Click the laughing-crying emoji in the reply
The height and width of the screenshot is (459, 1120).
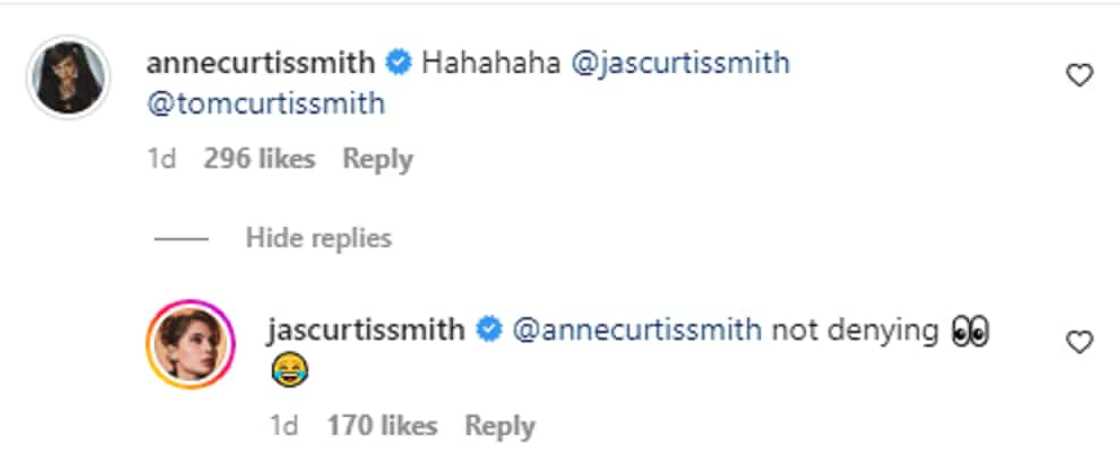(x=289, y=372)
